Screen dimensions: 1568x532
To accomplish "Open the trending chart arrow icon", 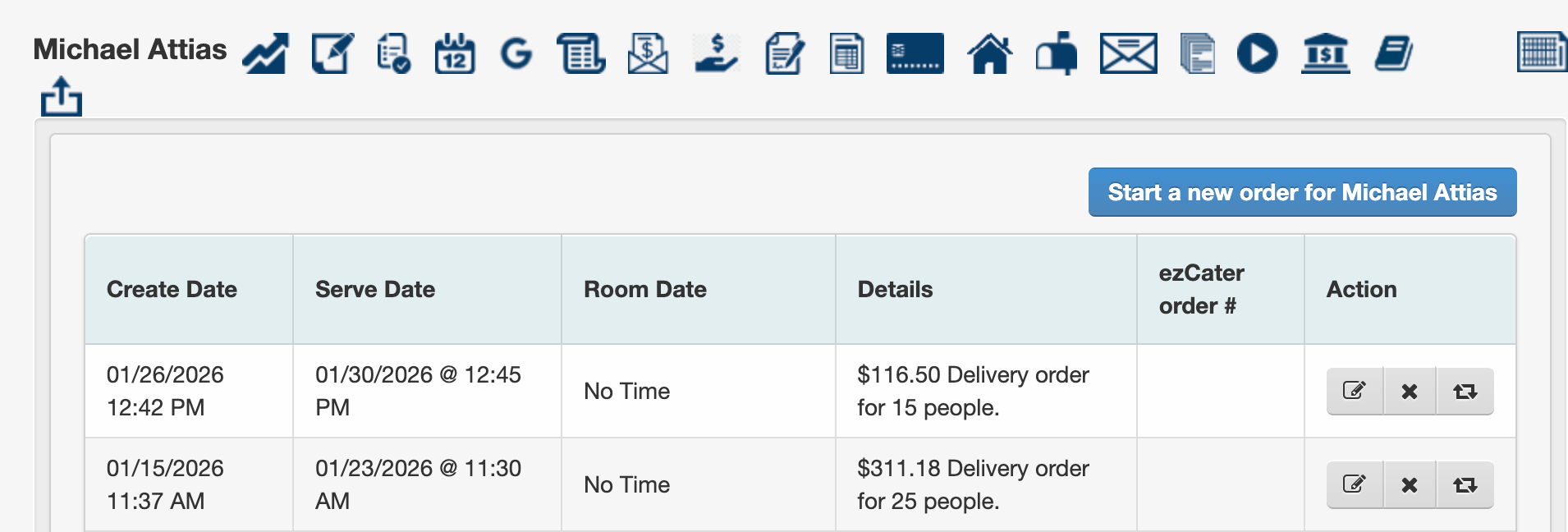I will (265, 54).
